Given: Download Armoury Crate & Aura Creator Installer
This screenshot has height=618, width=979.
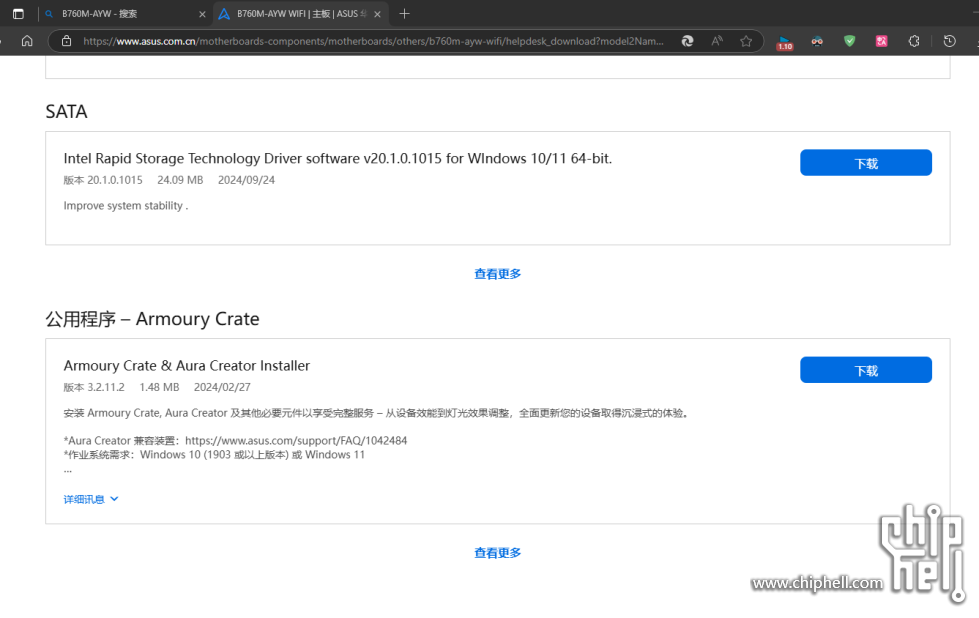Looking at the screenshot, I should 866,370.
